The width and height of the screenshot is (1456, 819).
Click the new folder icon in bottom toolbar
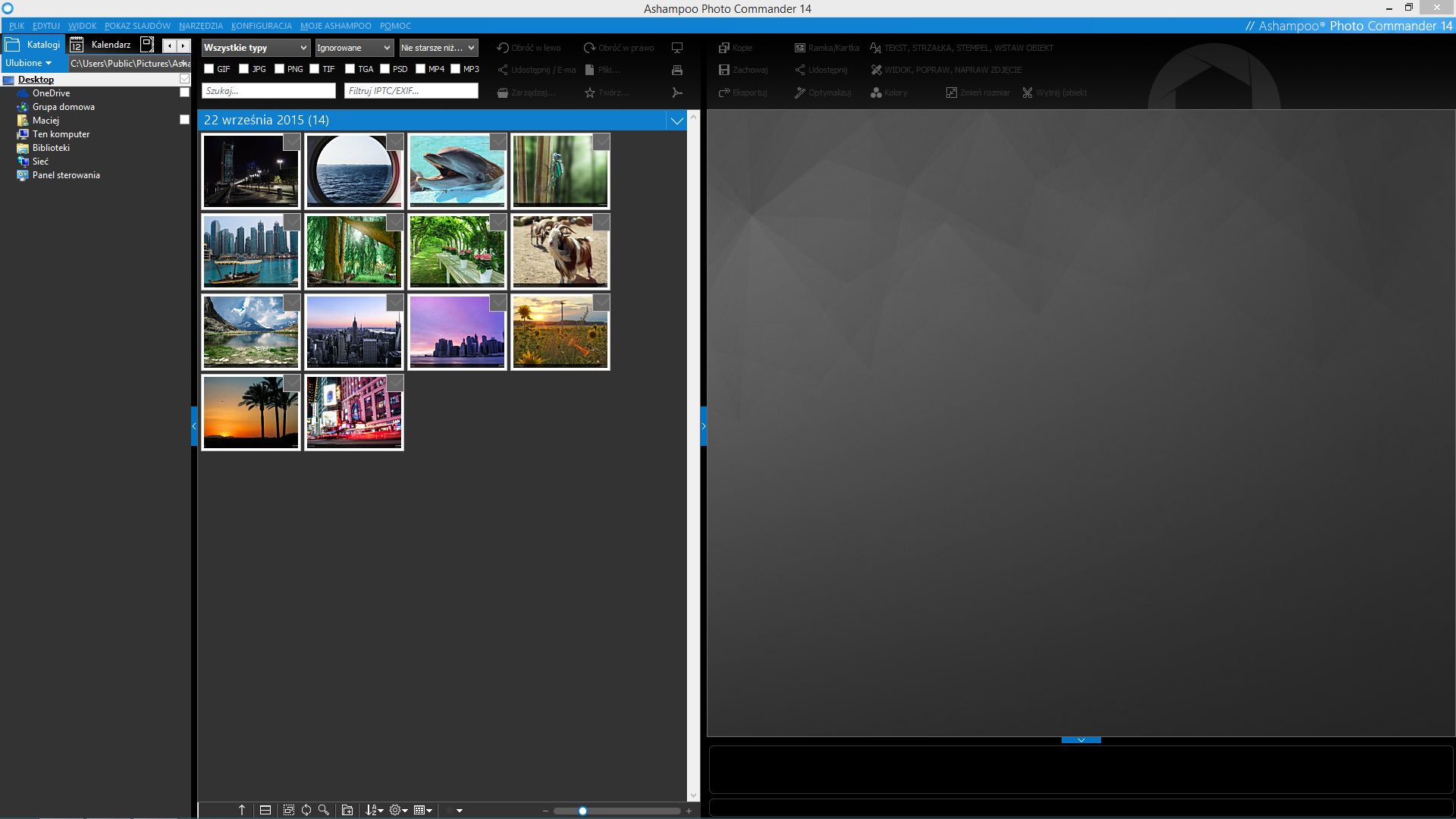click(347, 810)
